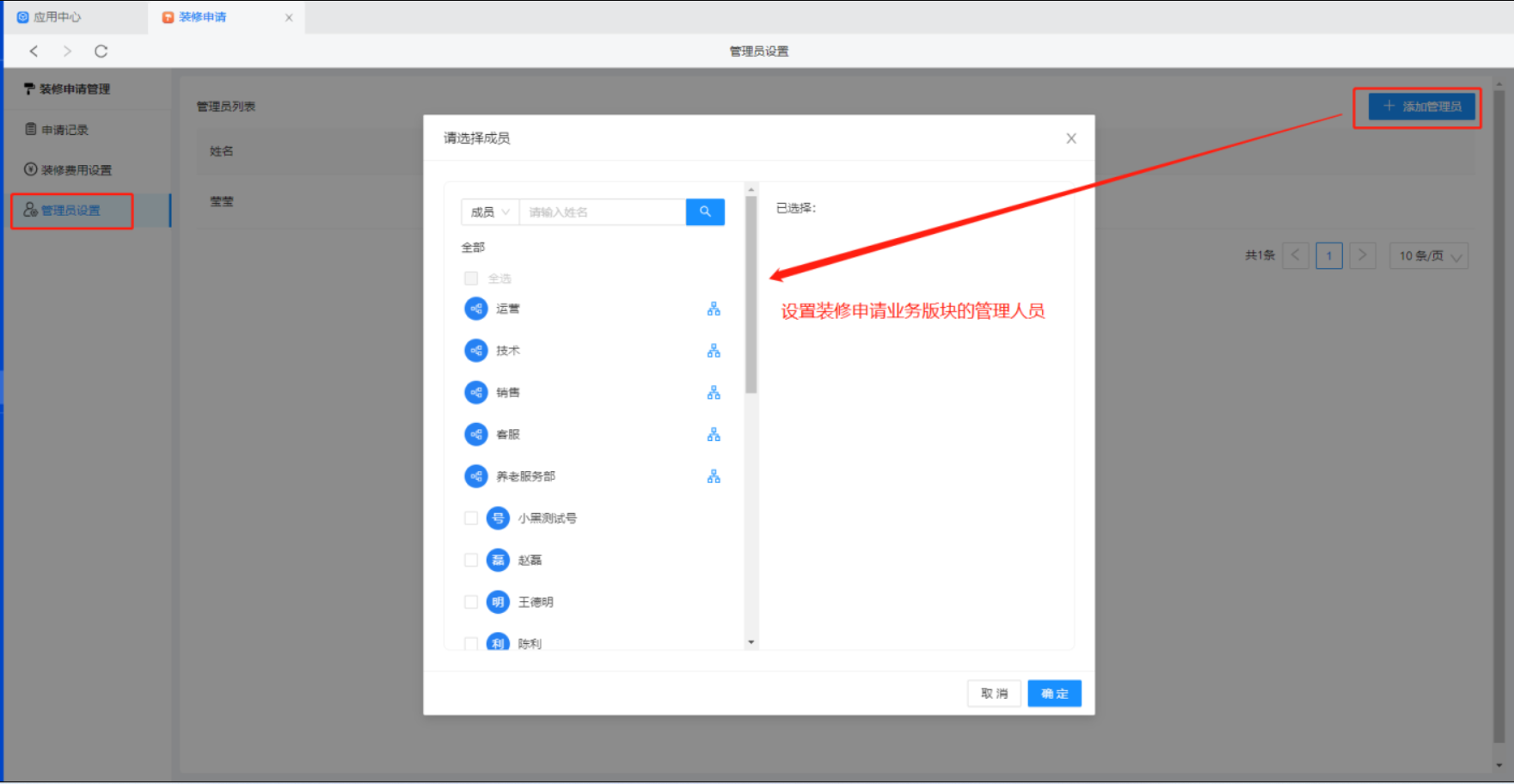The width and height of the screenshot is (1514, 784).
Task: Focus the 请输入姓名 search field
Action: (x=602, y=212)
